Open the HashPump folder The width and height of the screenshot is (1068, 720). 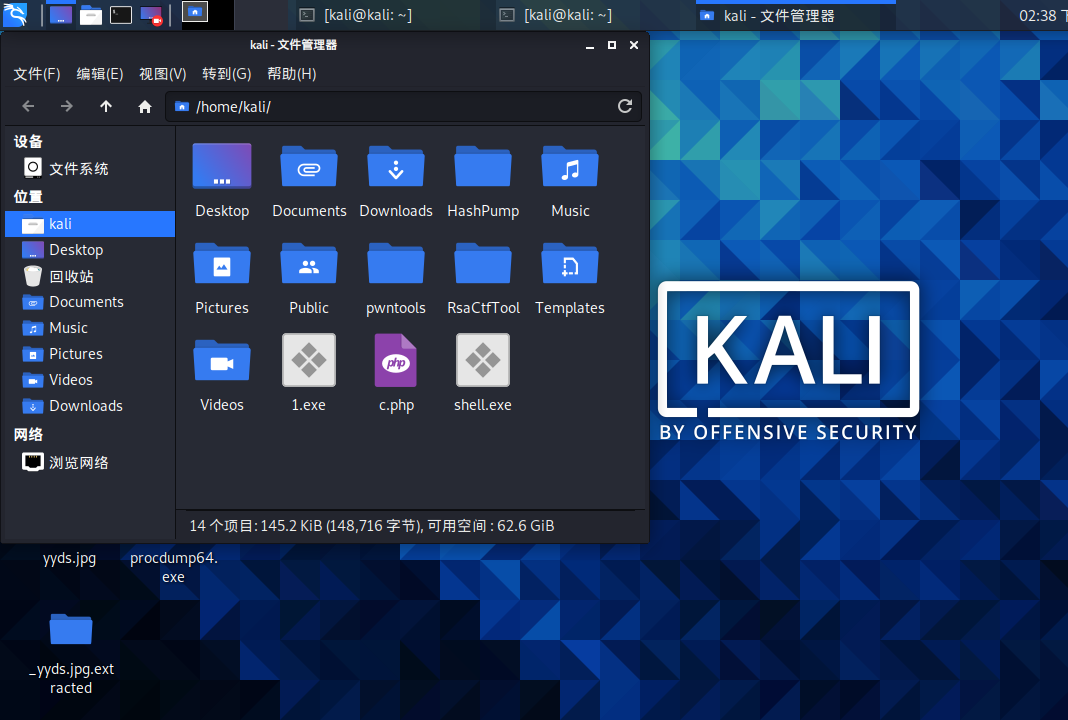483,168
